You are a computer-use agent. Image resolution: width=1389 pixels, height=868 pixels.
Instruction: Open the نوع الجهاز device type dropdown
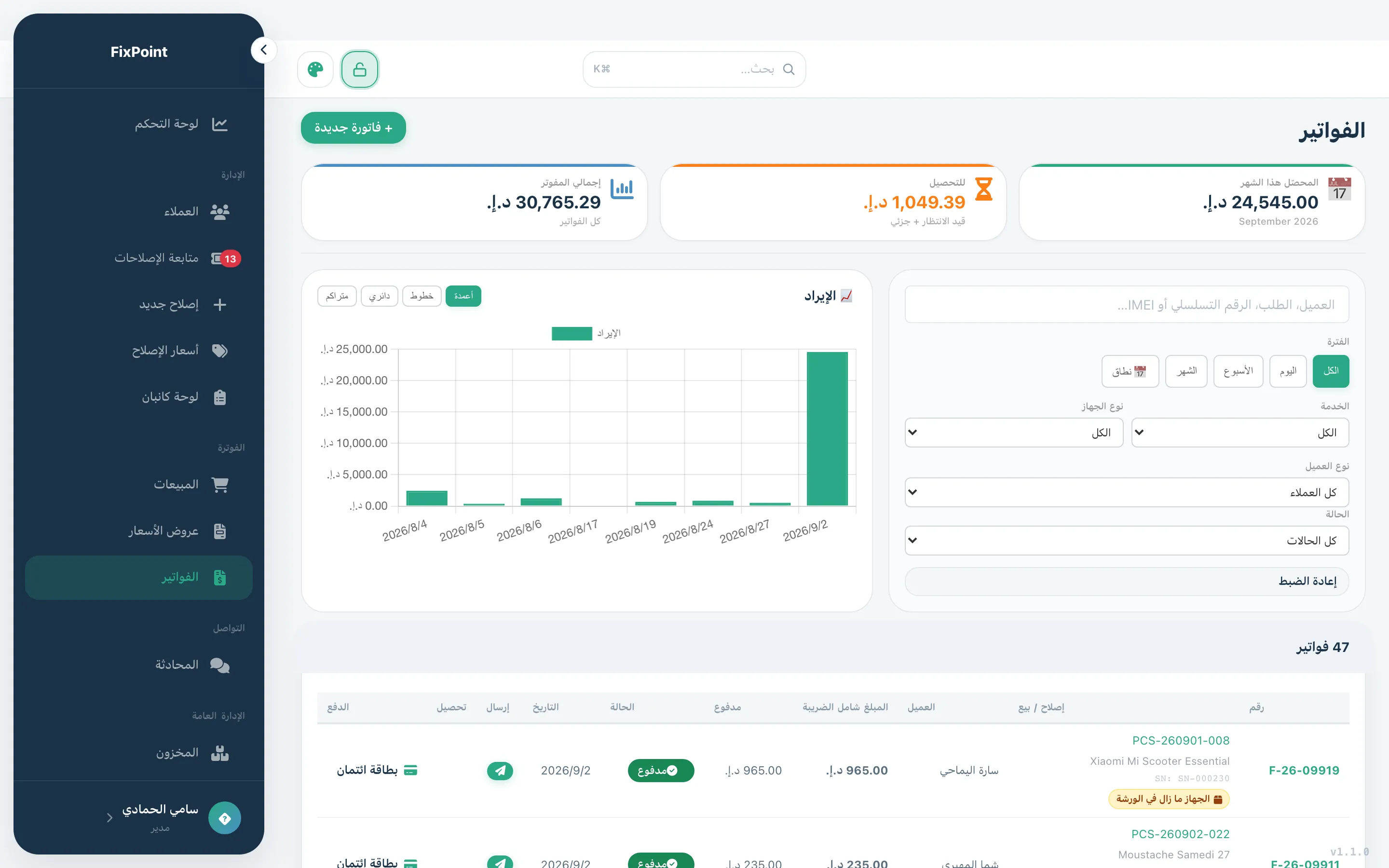[x=1014, y=432]
